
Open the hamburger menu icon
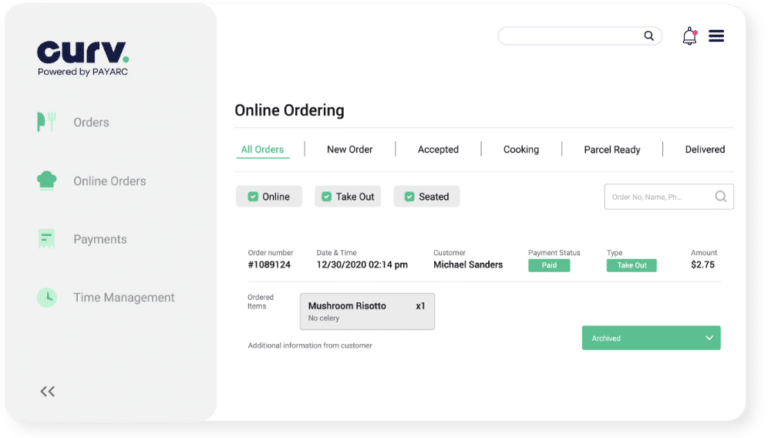coord(716,36)
